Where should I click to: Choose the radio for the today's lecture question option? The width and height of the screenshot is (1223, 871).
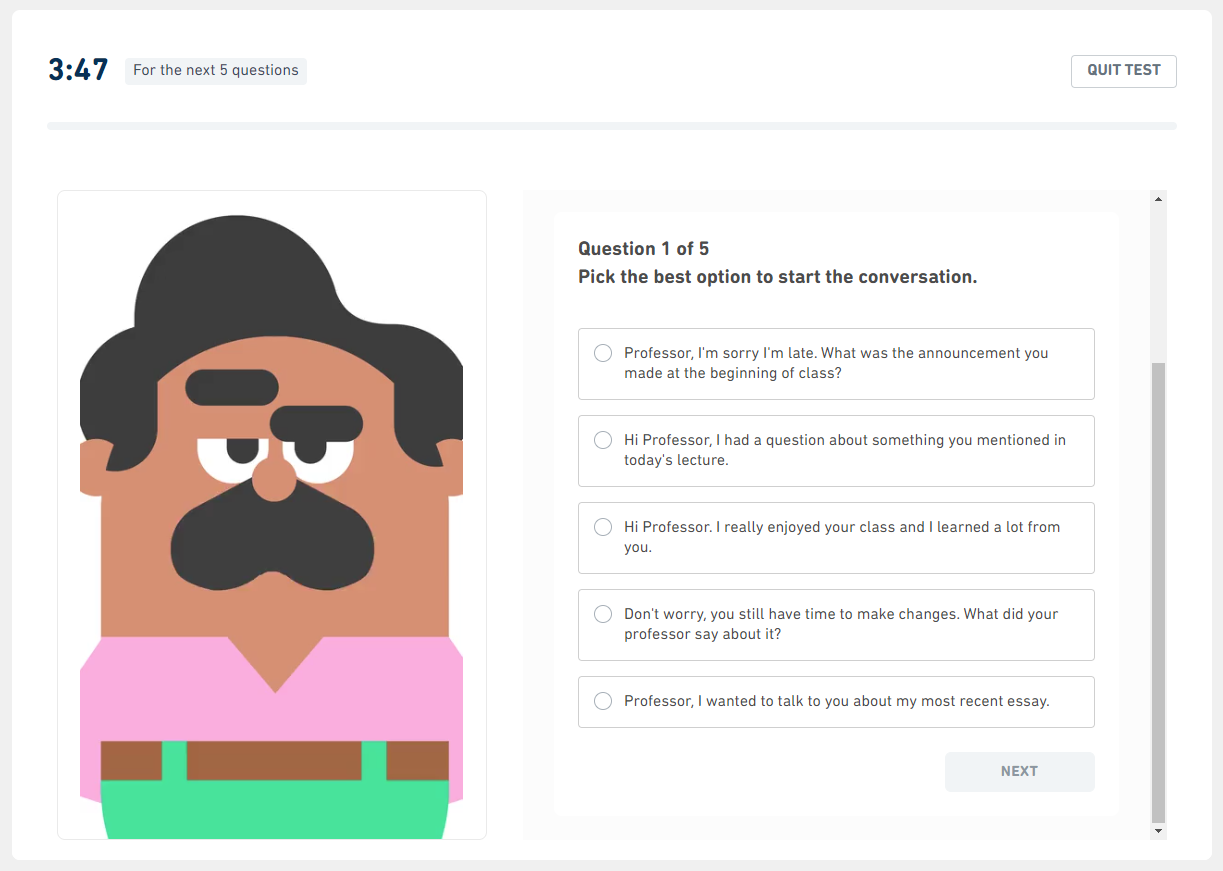tap(603, 440)
